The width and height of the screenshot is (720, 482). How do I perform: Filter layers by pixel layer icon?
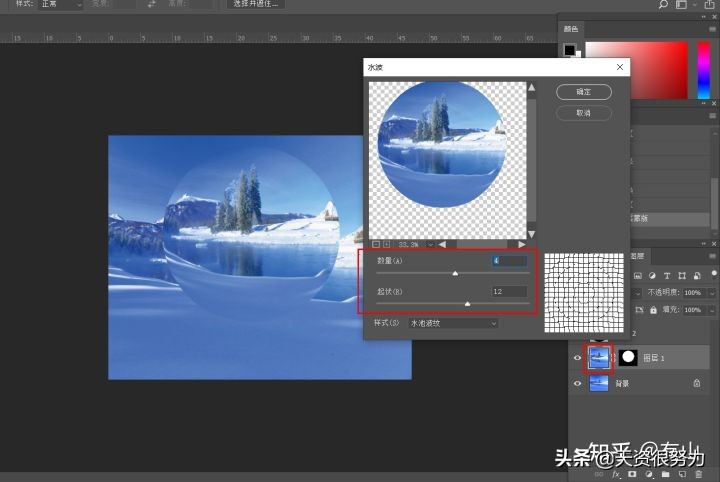click(637, 275)
